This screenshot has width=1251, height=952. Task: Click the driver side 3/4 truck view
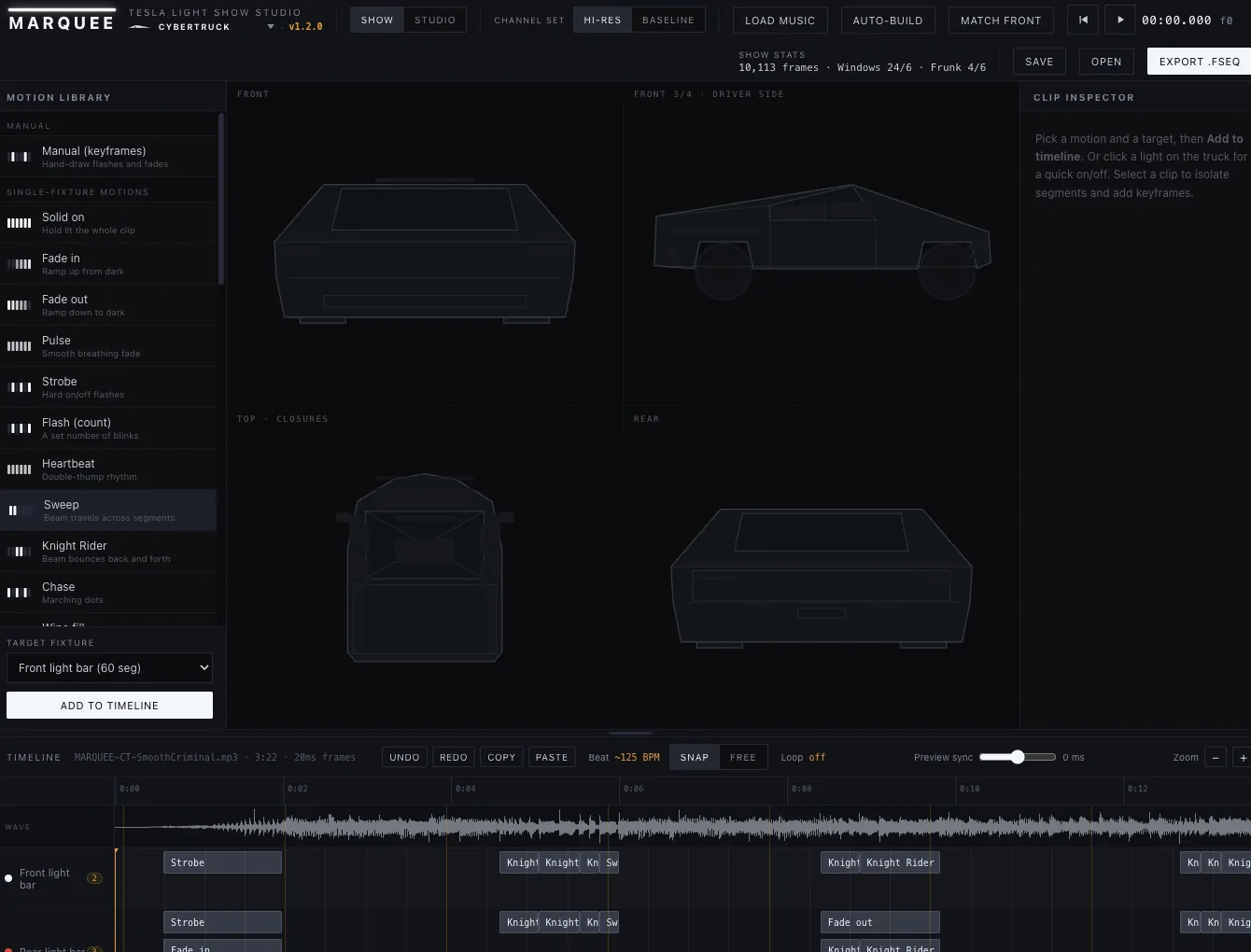[x=822, y=241]
